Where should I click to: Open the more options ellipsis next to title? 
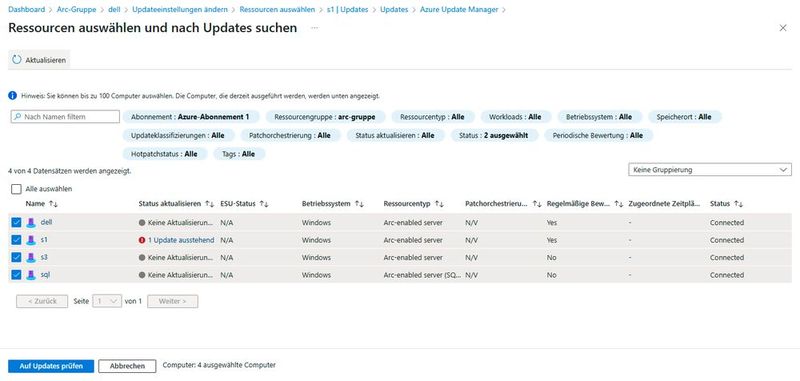315,28
